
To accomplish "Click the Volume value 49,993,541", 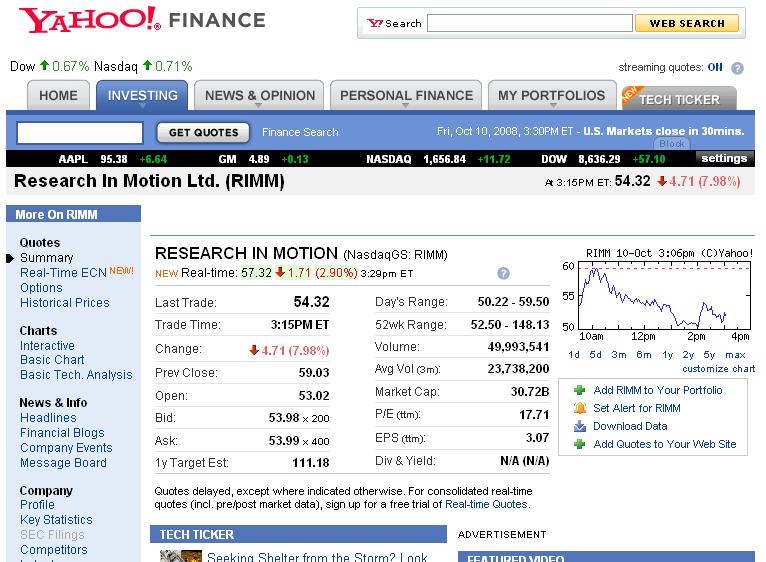I will 518,347.
